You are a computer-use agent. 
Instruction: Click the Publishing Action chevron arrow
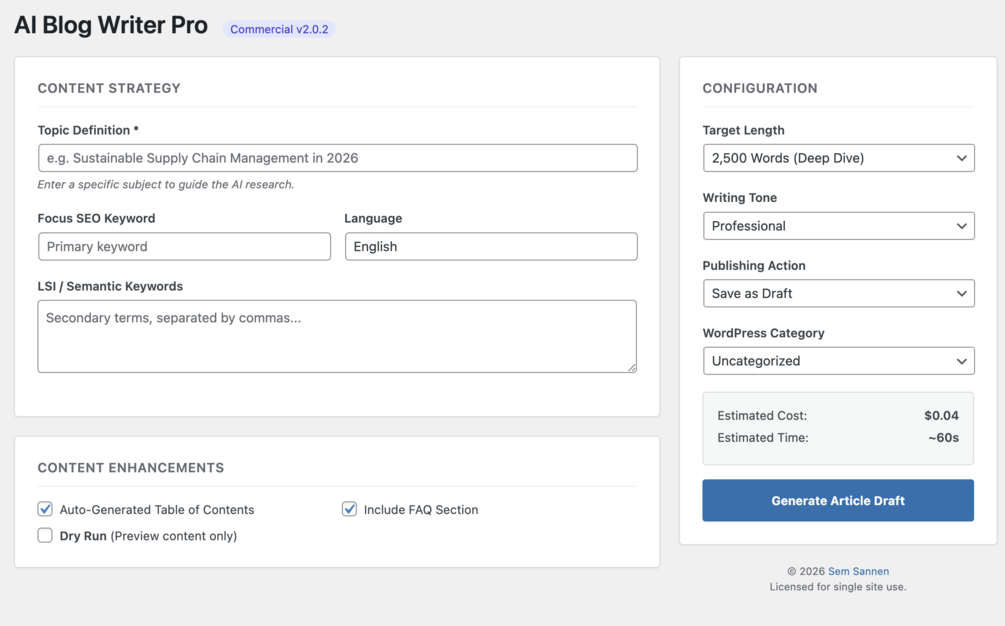[x=961, y=293]
